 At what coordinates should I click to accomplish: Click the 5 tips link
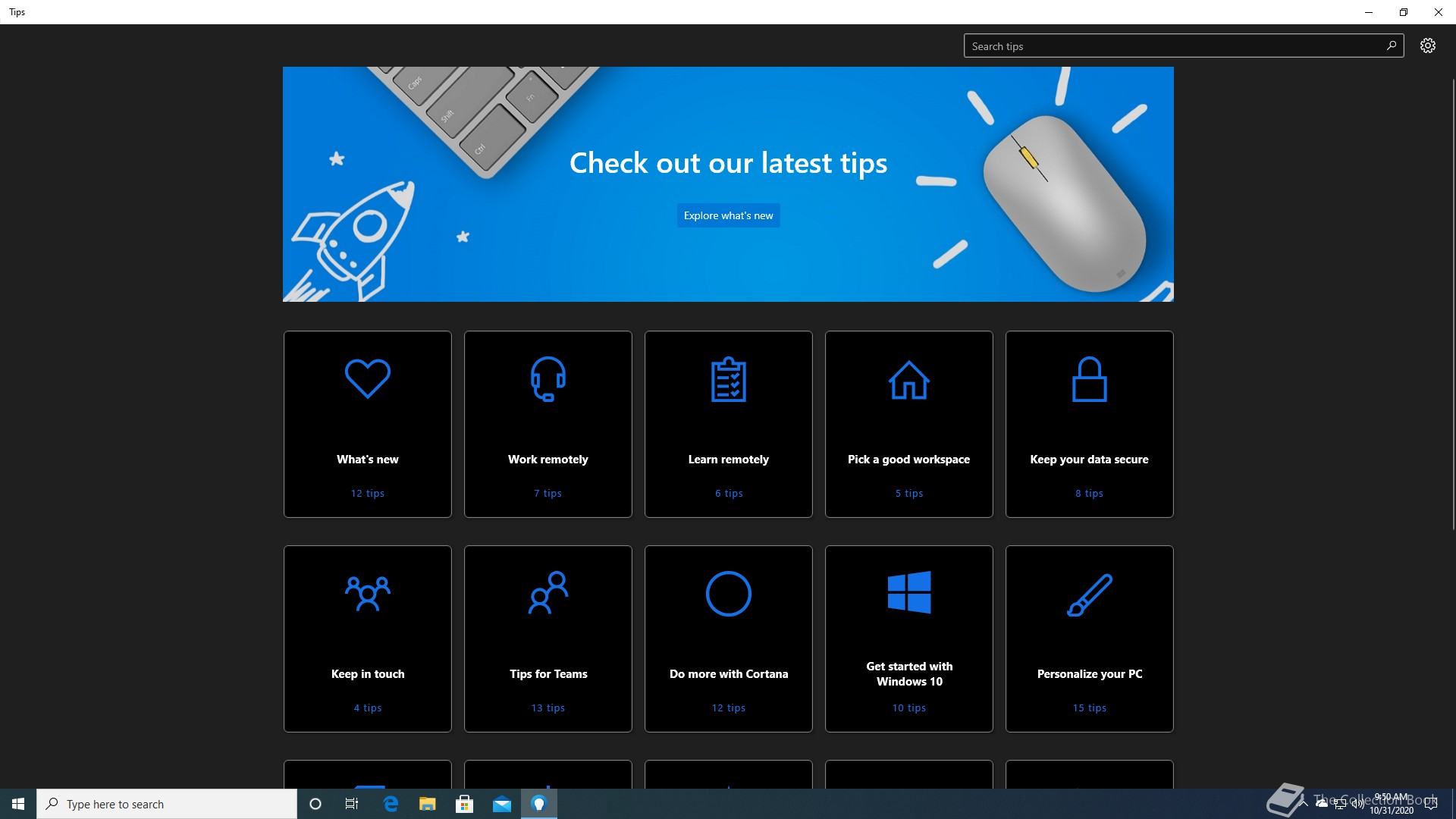[908, 493]
